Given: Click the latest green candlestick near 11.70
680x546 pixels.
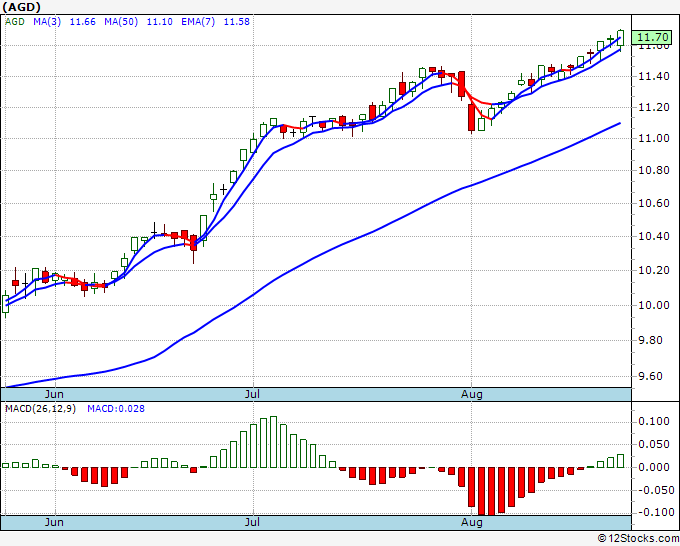Looking at the screenshot, I should point(621,38).
